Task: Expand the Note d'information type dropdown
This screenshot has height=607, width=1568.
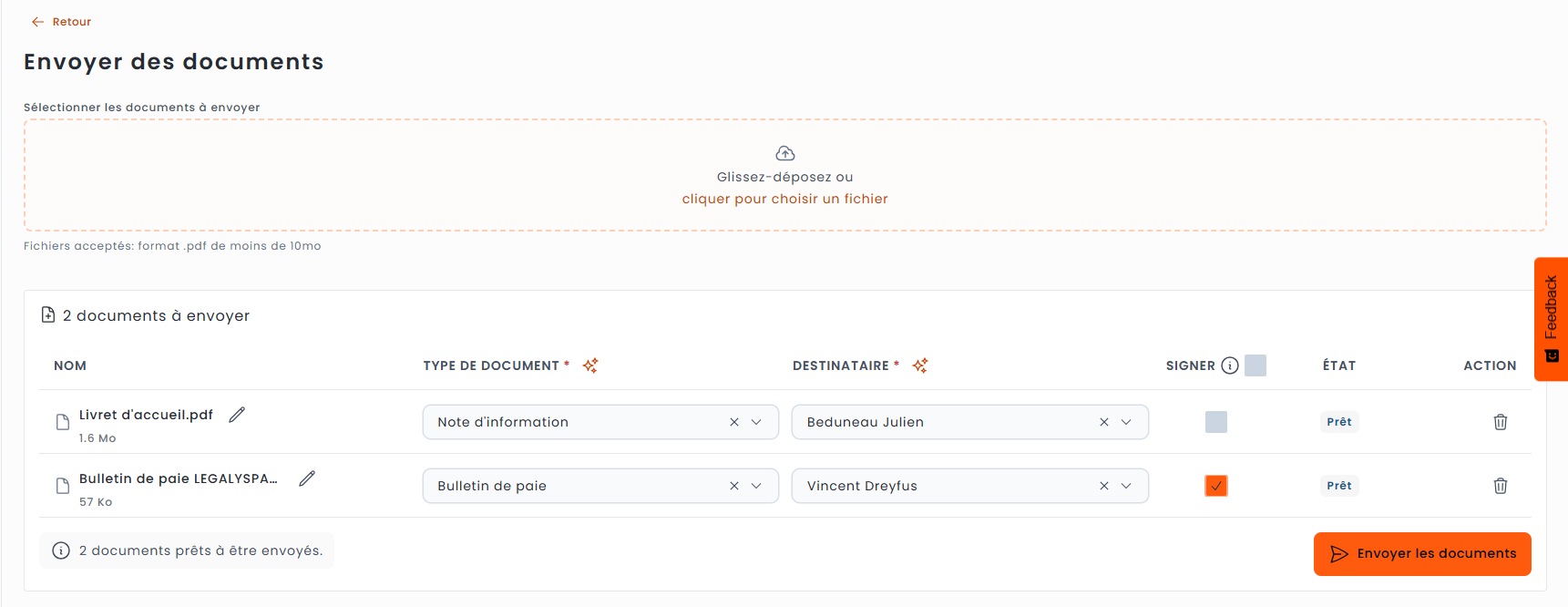Action: pyautogui.click(x=756, y=422)
